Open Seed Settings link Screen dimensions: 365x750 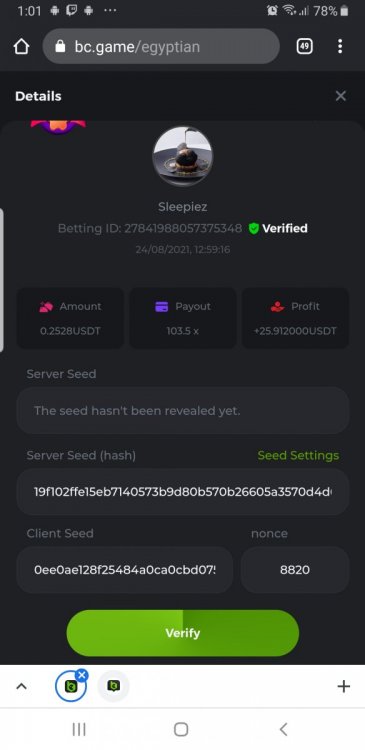[x=298, y=455]
